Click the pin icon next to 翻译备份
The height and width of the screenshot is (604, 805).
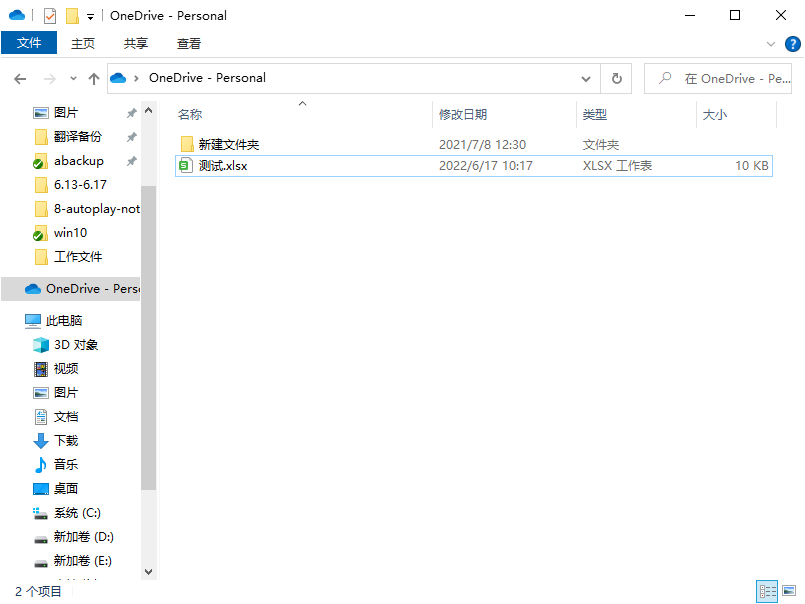click(x=132, y=137)
